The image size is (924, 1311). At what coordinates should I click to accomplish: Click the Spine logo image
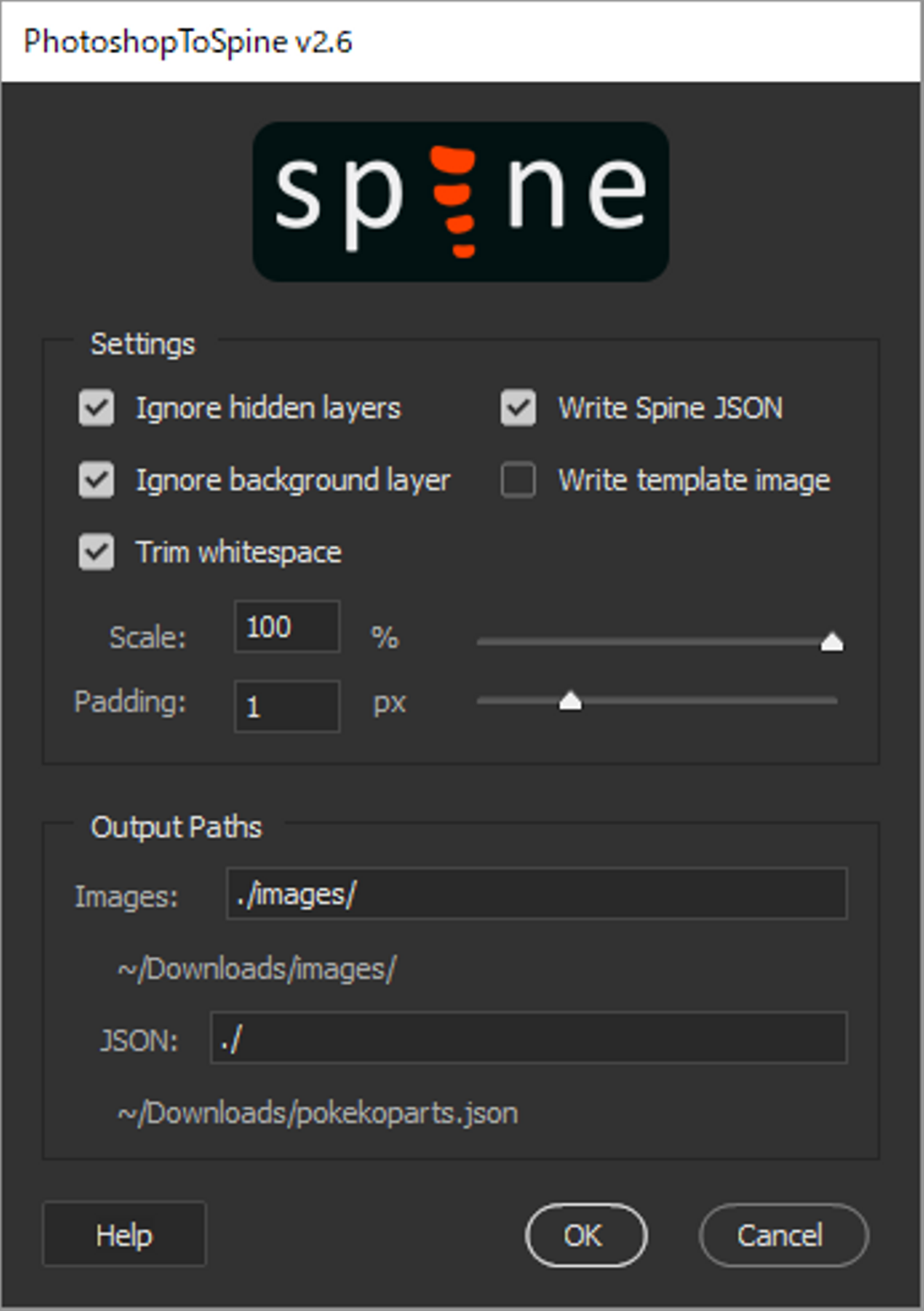pos(461,201)
